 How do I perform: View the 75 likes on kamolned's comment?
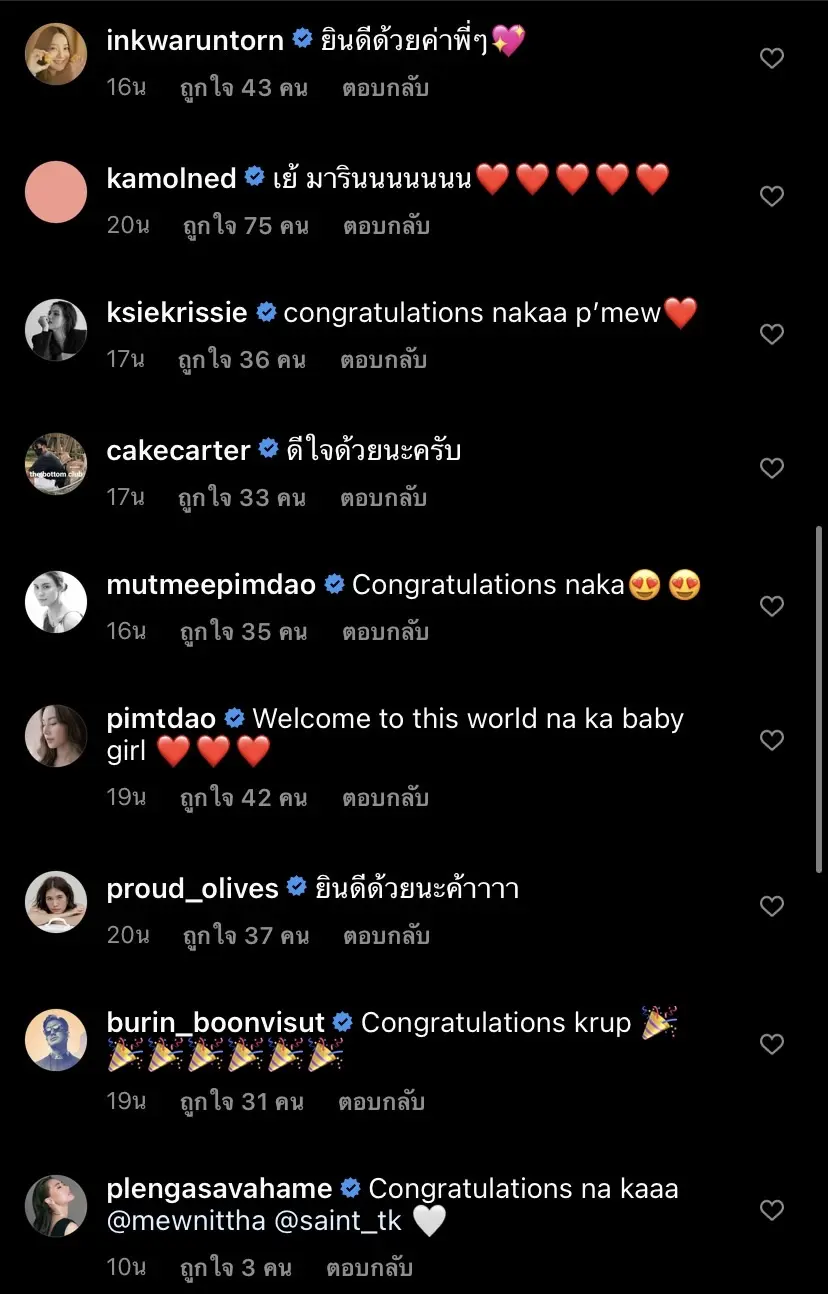(x=245, y=226)
